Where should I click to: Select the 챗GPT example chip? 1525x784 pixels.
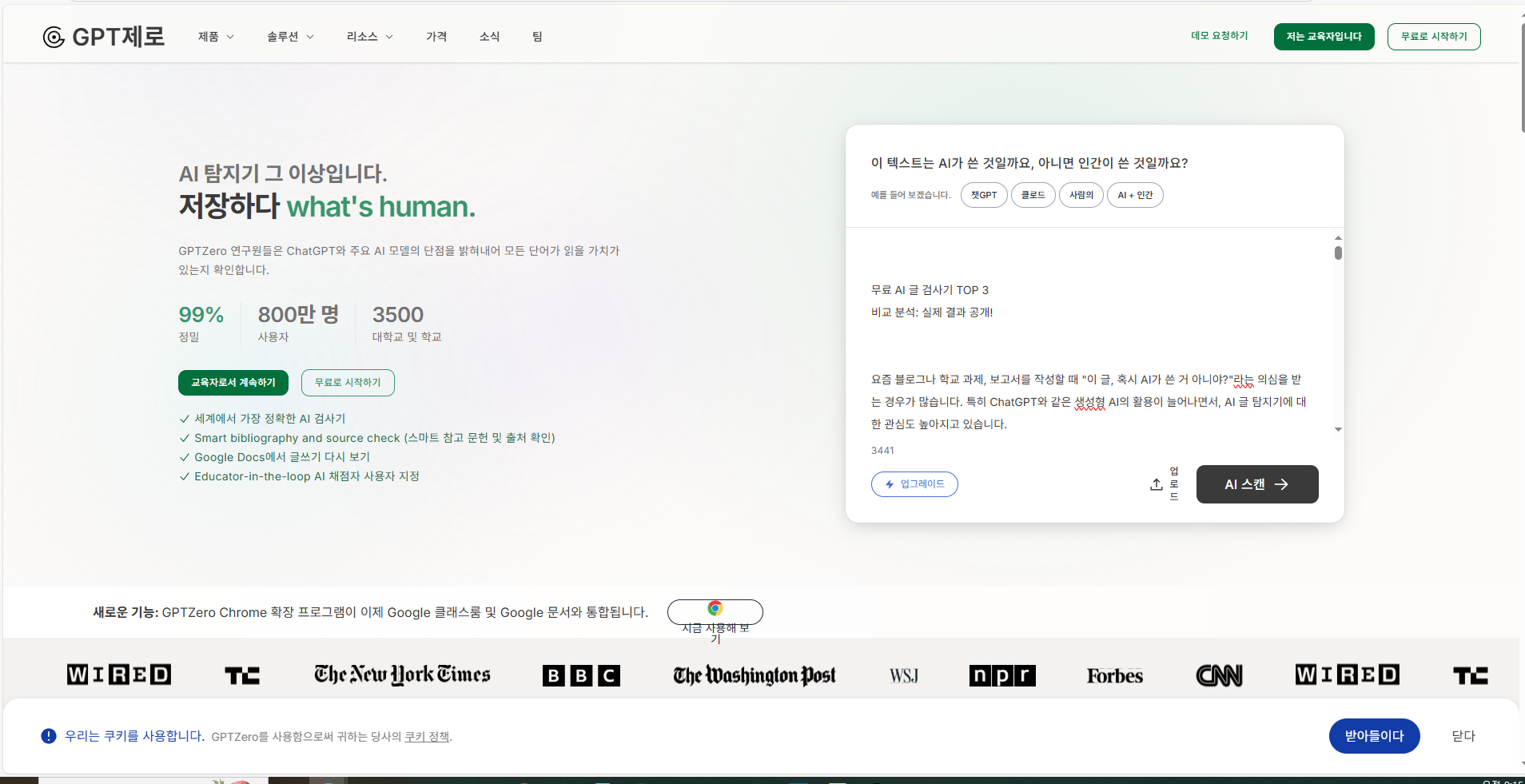tap(984, 195)
